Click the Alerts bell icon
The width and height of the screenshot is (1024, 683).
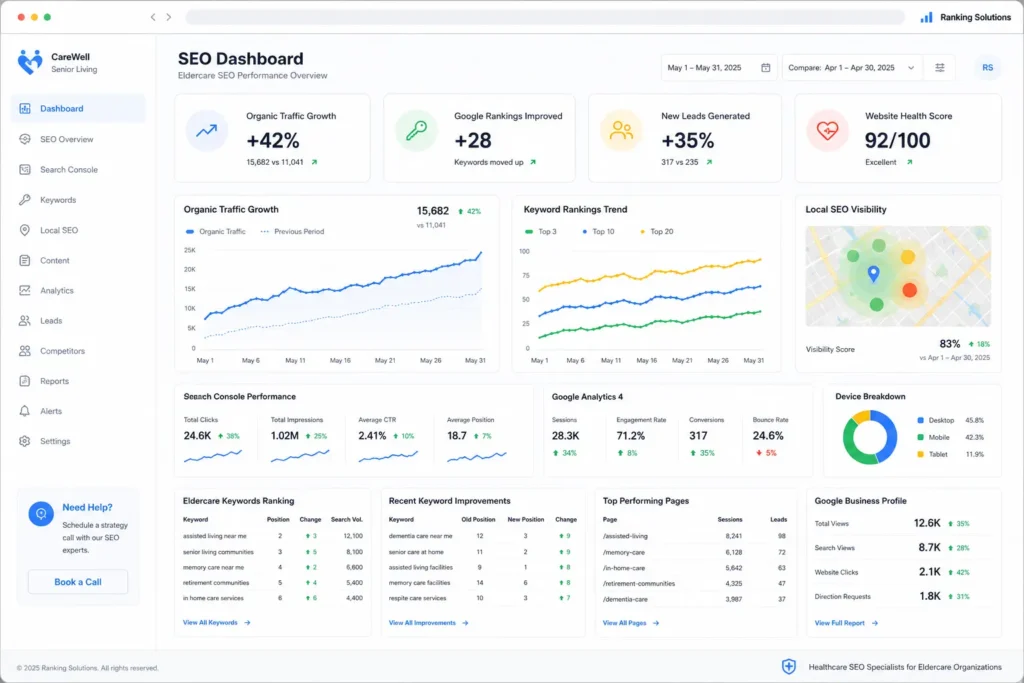pos(25,411)
